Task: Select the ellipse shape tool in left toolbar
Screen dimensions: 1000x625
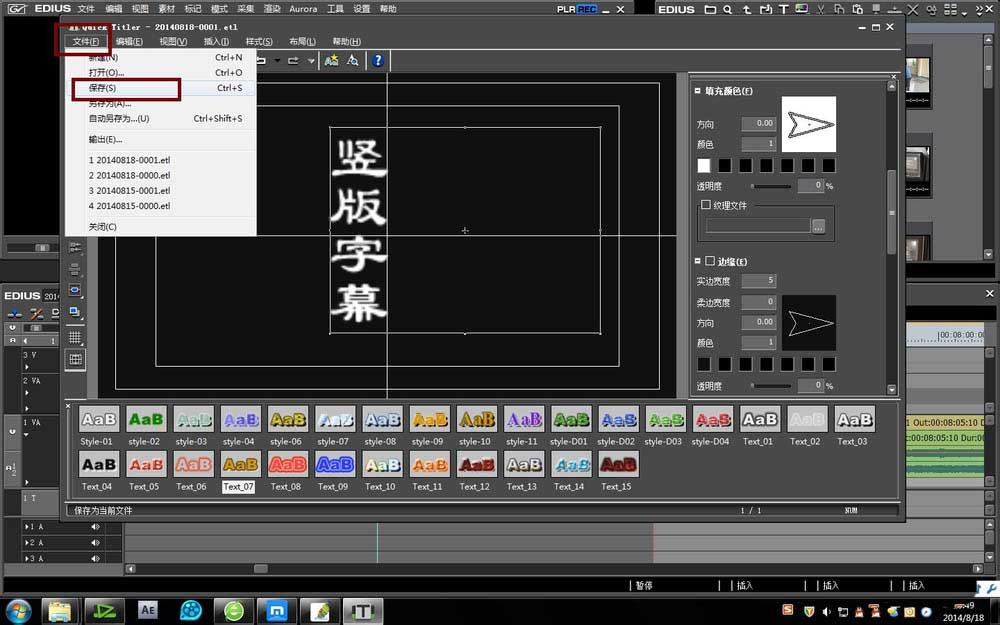Action: [75, 290]
